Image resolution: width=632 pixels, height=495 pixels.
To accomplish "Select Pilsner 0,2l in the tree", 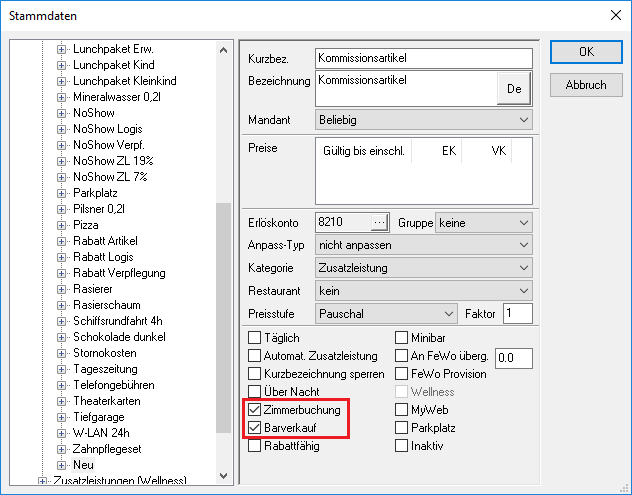I will 99,209.
